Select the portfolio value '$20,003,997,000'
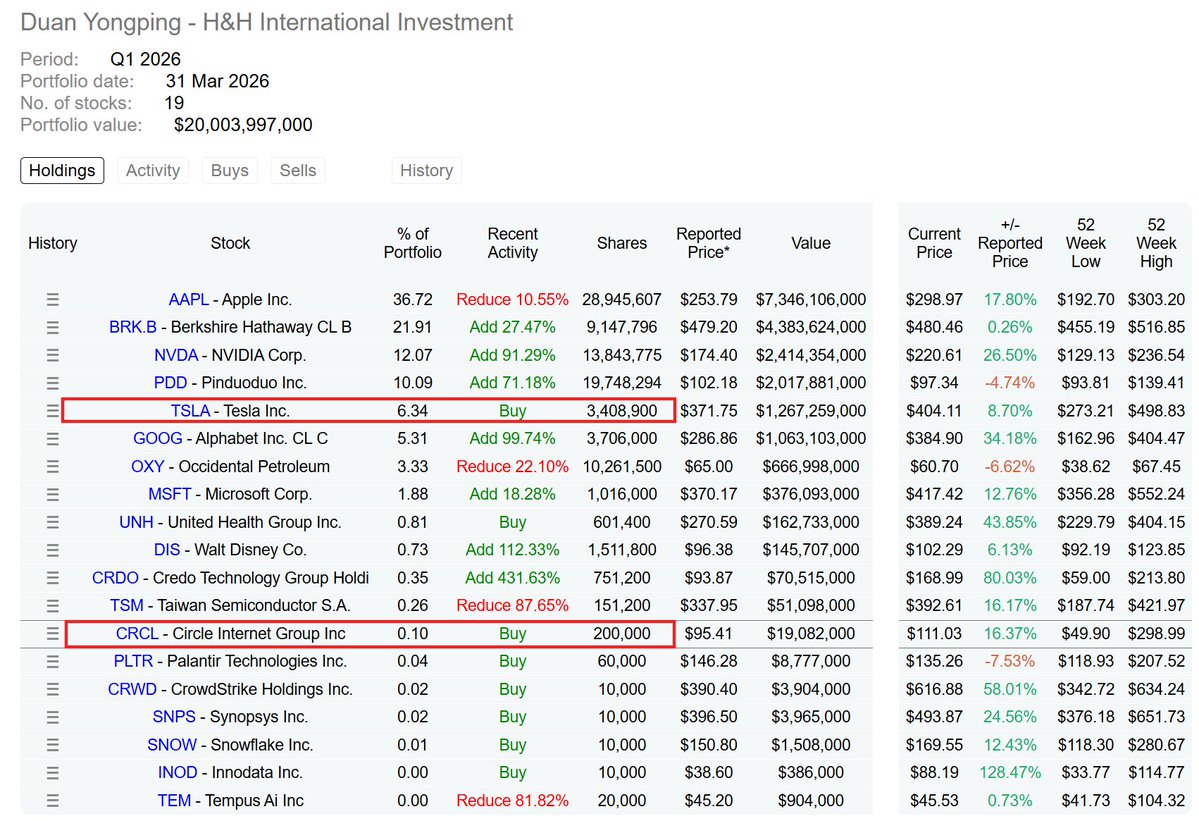The width and height of the screenshot is (1199, 821). point(243,125)
